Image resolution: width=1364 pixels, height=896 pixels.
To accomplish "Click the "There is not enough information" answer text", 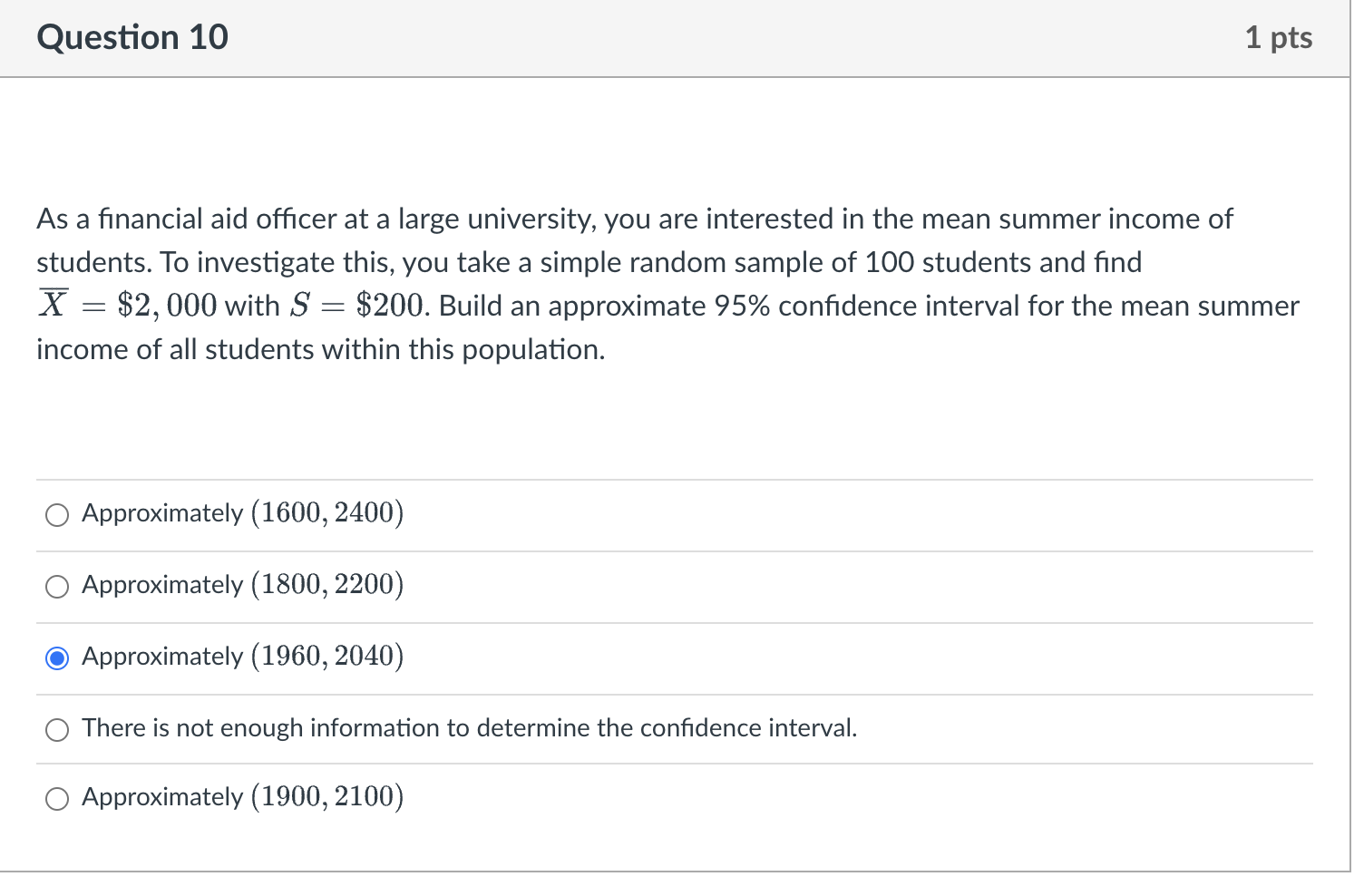I will [469, 728].
